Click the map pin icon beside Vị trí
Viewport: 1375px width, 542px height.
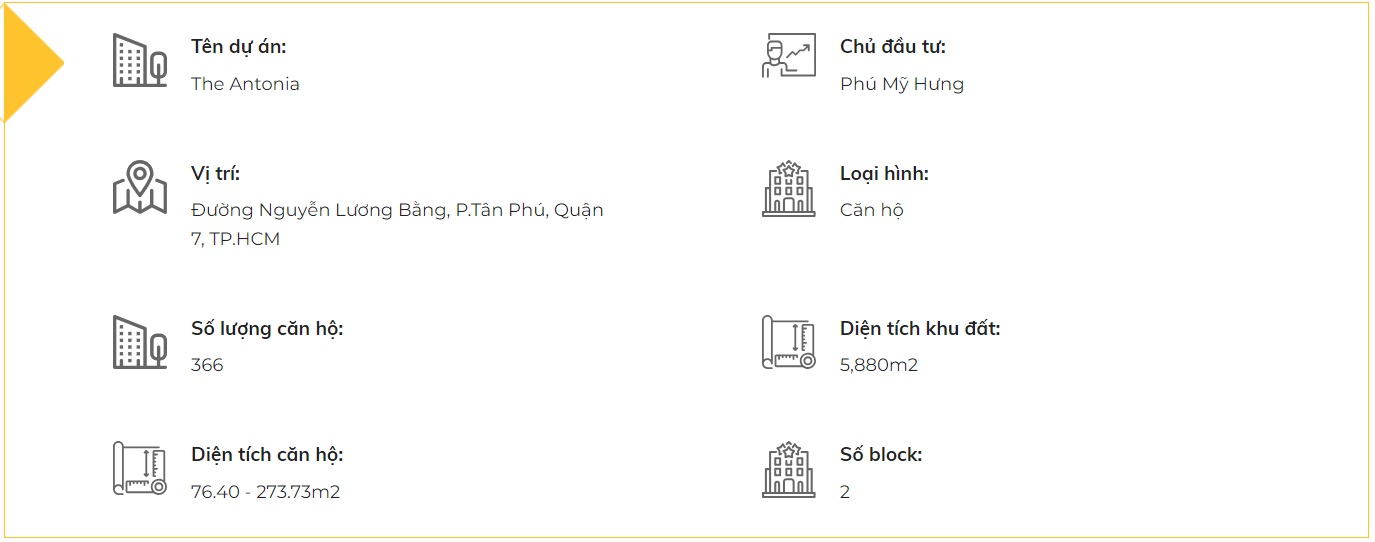(x=139, y=187)
